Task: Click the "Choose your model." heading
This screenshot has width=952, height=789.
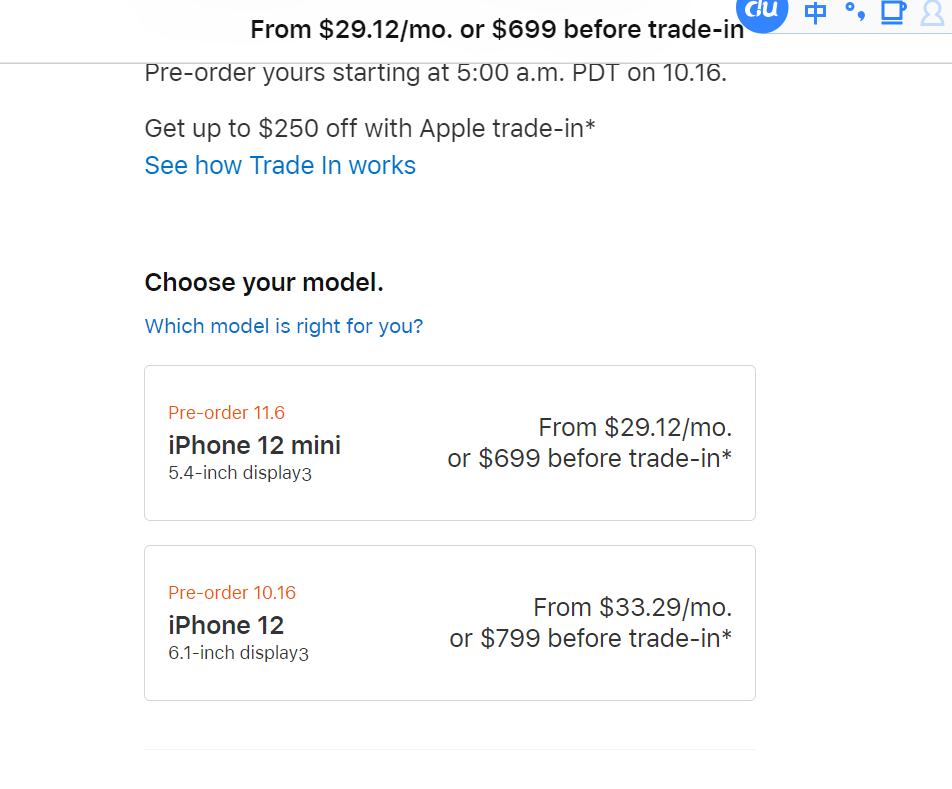Action: (x=264, y=283)
